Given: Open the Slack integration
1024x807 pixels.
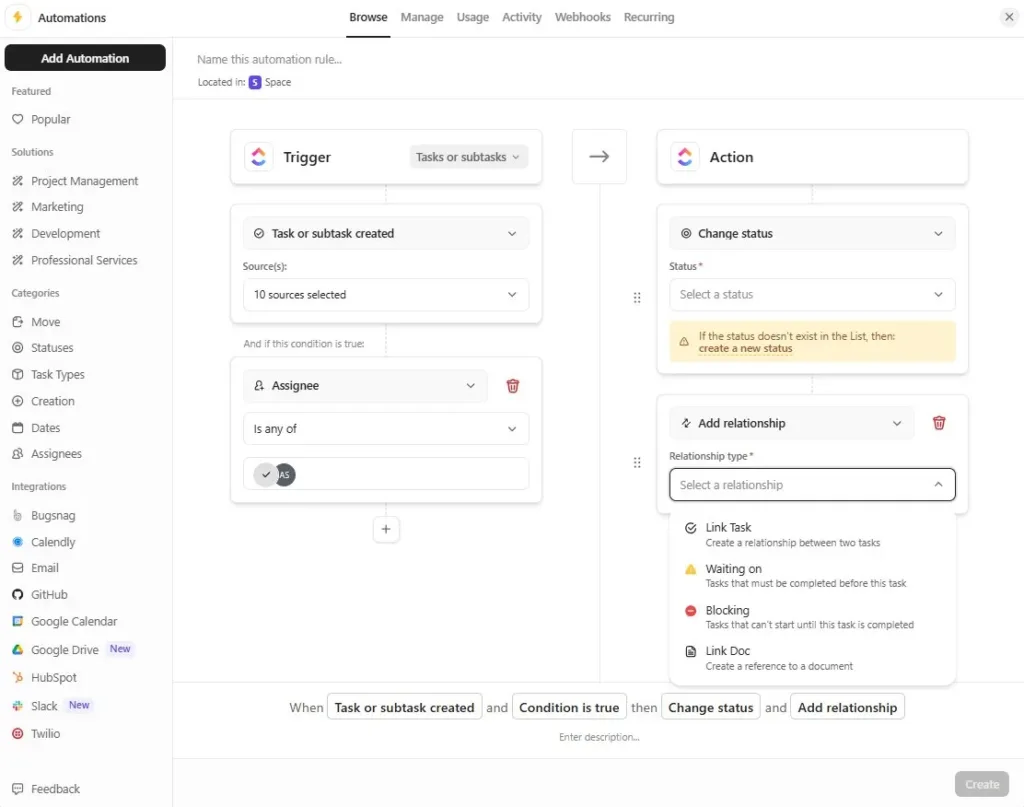Looking at the screenshot, I should tap(35, 706).
